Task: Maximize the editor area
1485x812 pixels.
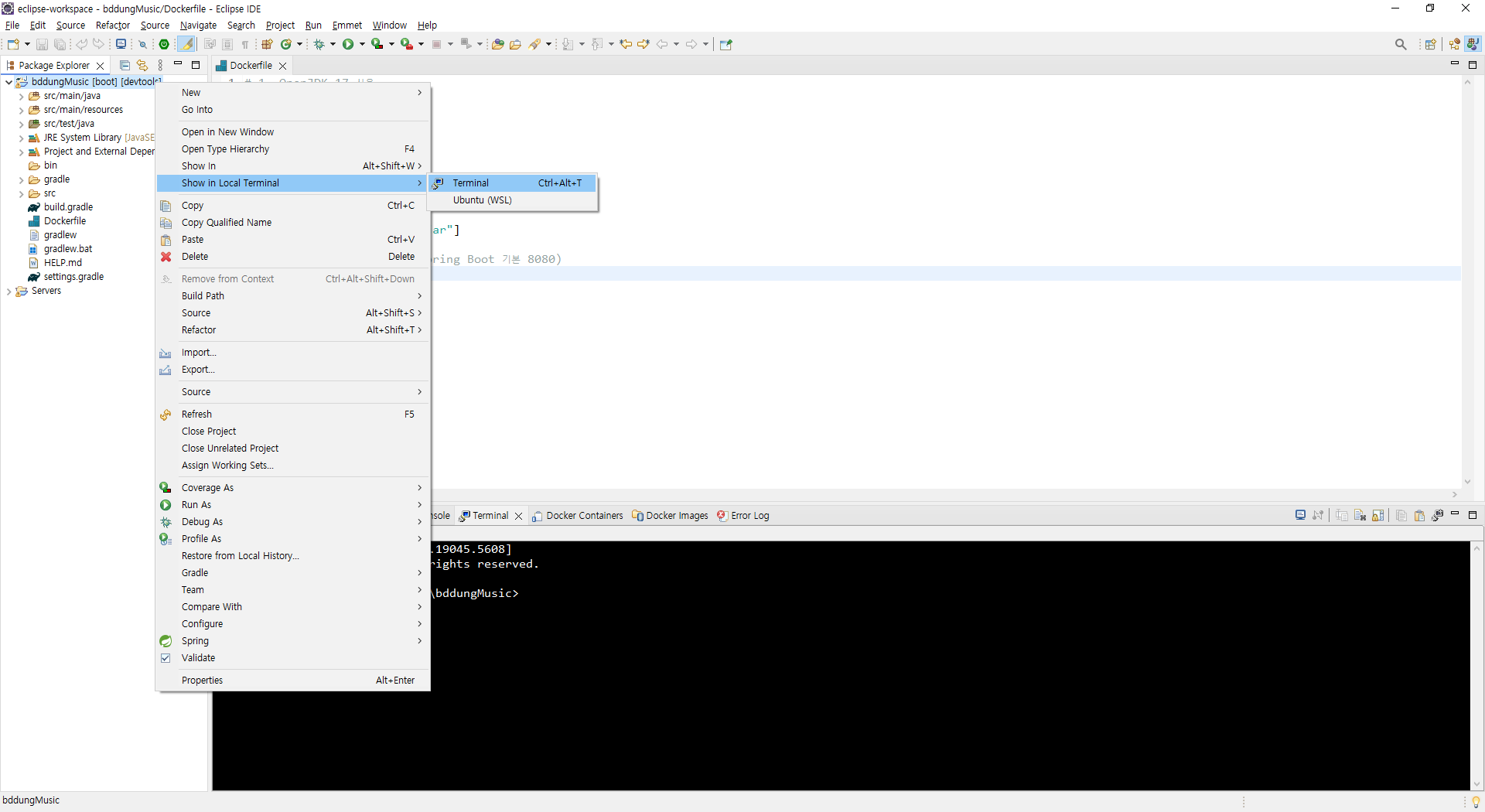Action: coord(1473,65)
